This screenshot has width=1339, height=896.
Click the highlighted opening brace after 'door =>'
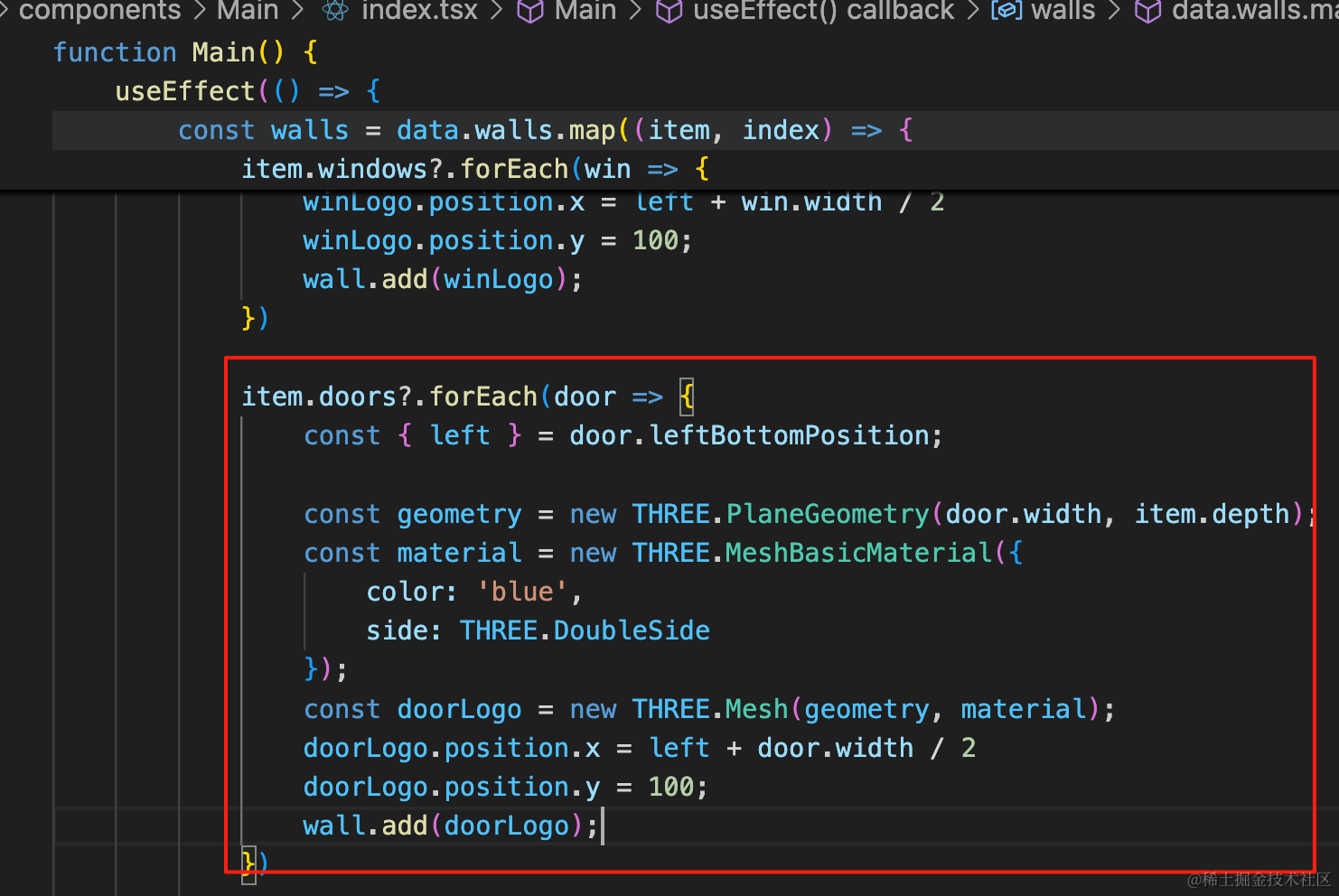coord(687,397)
